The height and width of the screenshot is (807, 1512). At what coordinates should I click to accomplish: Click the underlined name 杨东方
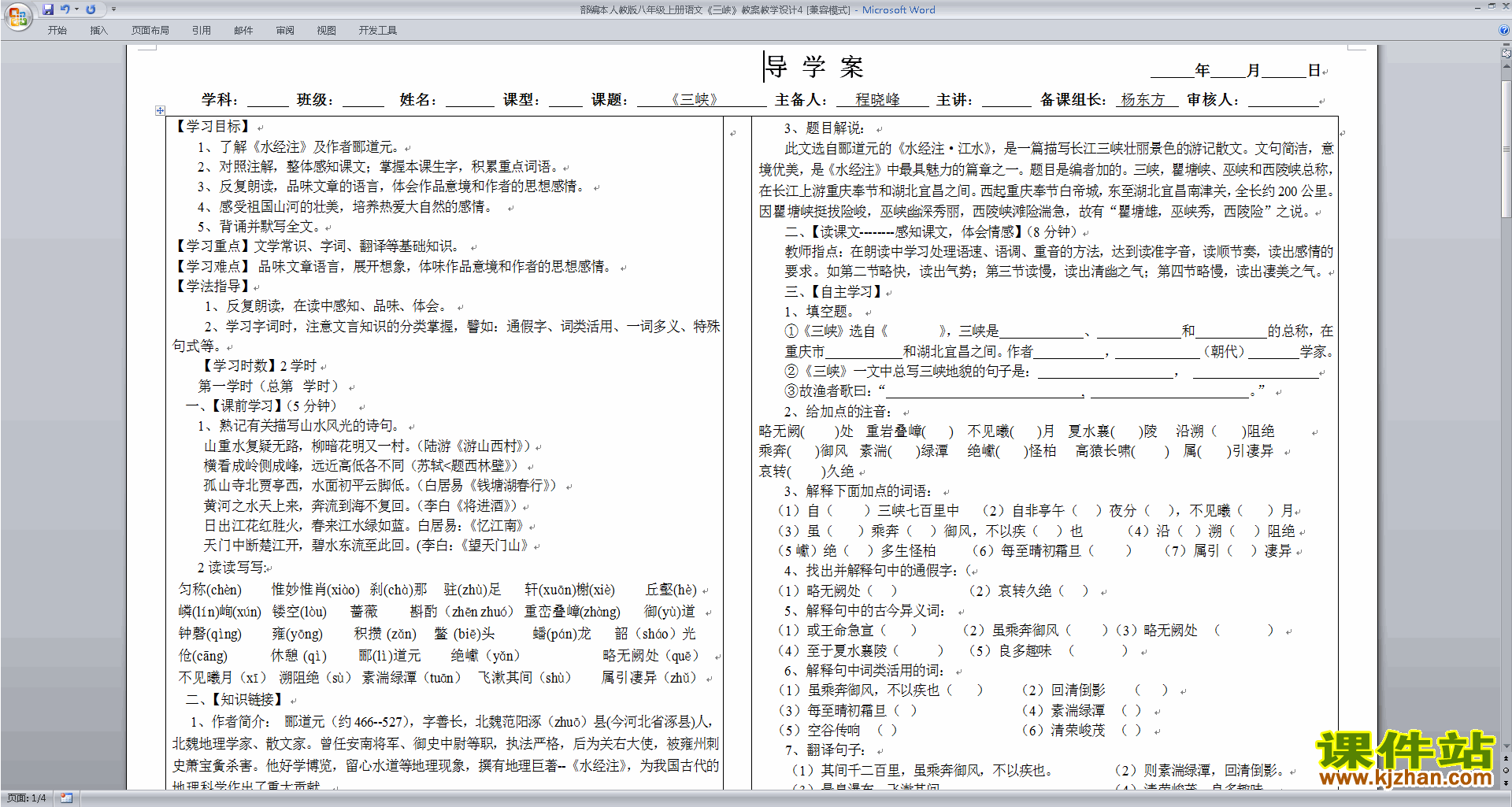[x=1143, y=100]
